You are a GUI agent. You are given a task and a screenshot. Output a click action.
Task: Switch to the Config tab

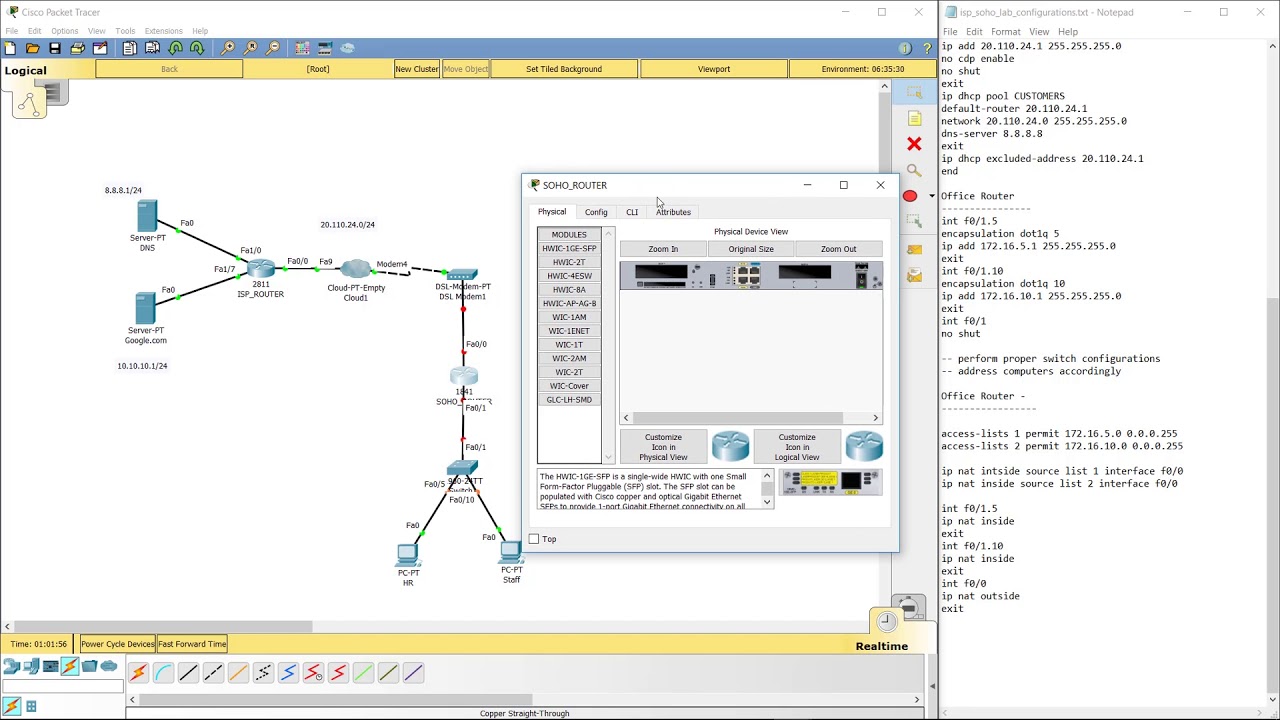(596, 212)
